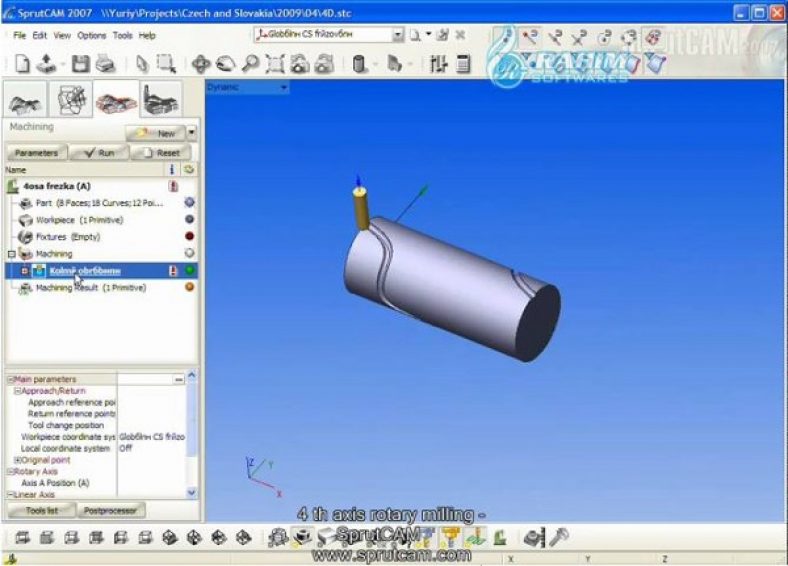
Task: Click the Reset button
Action: pos(161,153)
